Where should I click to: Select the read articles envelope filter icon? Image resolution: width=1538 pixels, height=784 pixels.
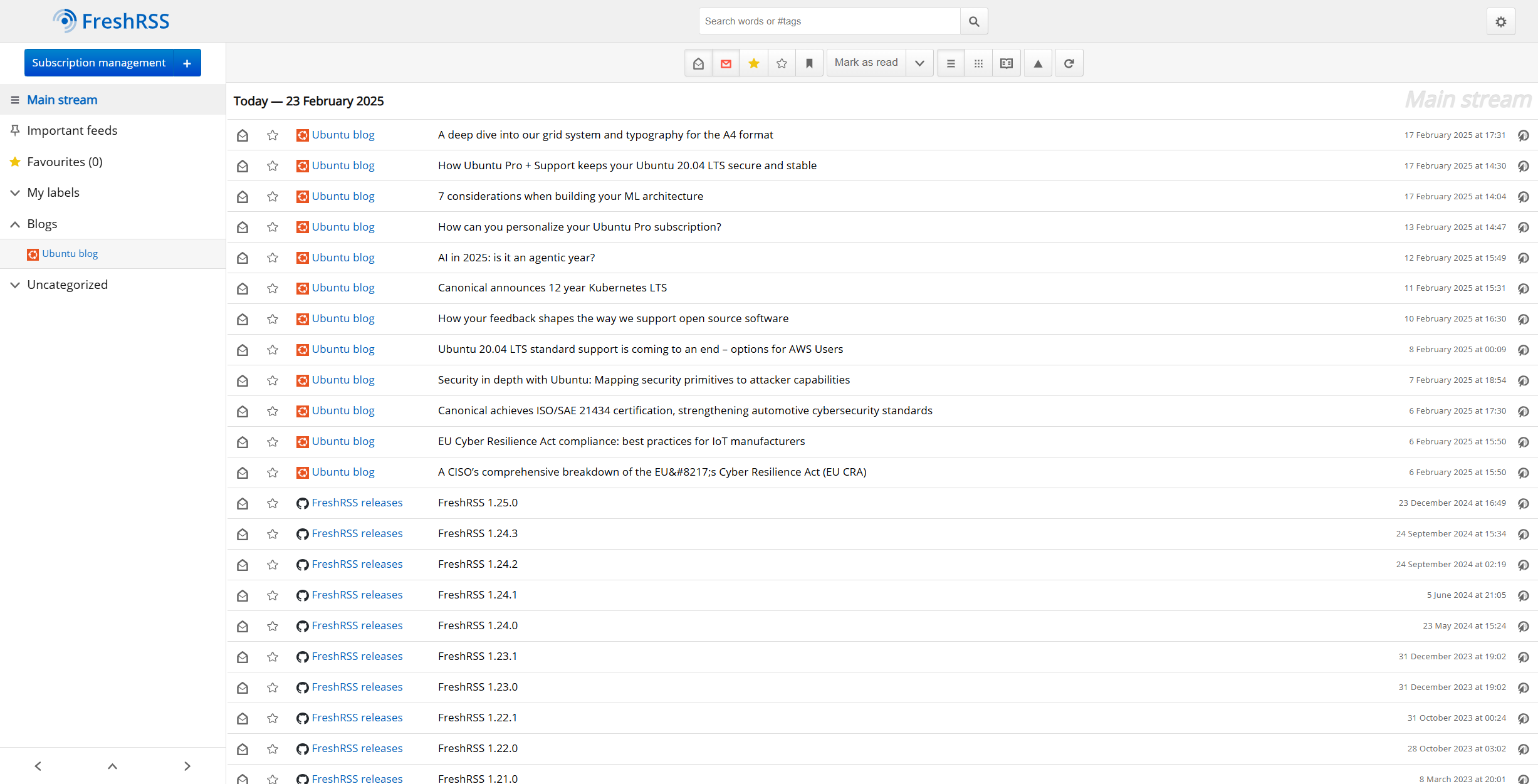(x=698, y=63)
